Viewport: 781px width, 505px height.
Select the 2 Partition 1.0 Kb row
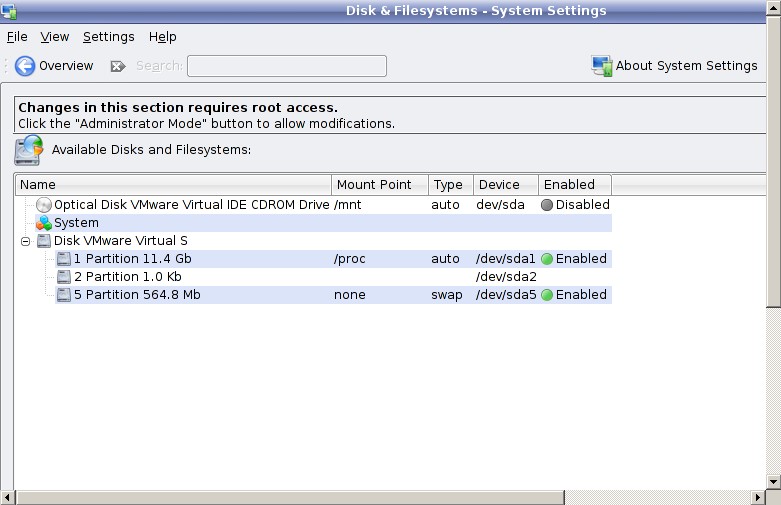[128, 277]
